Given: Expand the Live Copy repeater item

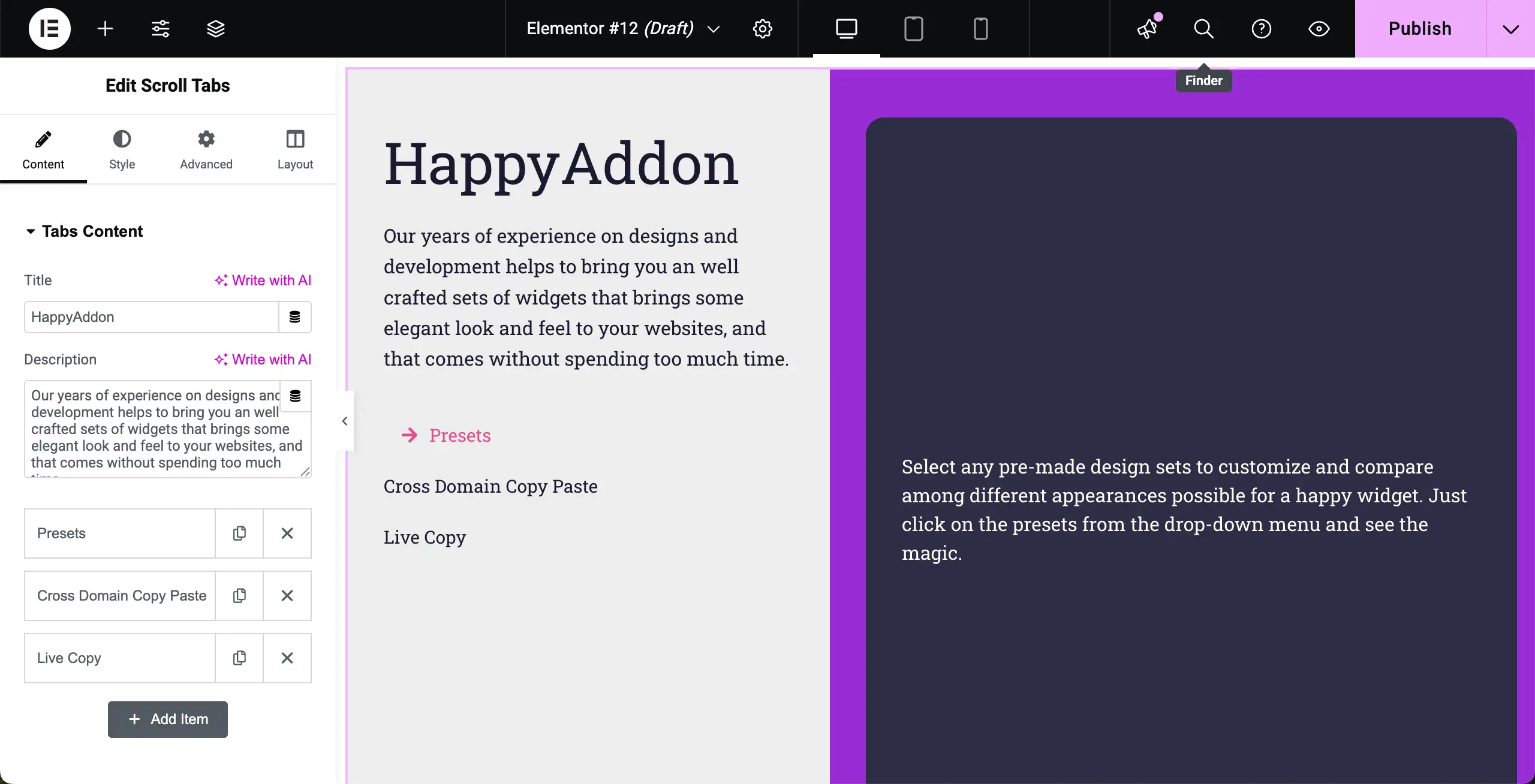Looking at the screenshot, I should point(120,658).
